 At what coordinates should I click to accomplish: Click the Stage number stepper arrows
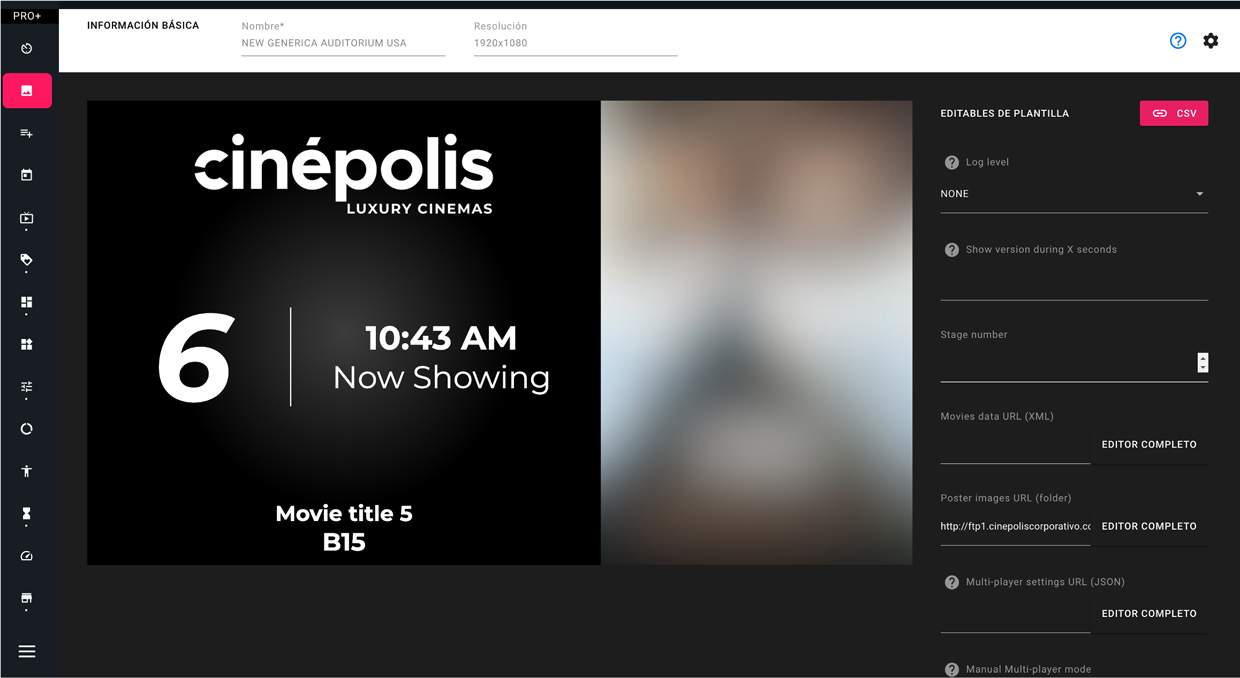(1202, 363)
